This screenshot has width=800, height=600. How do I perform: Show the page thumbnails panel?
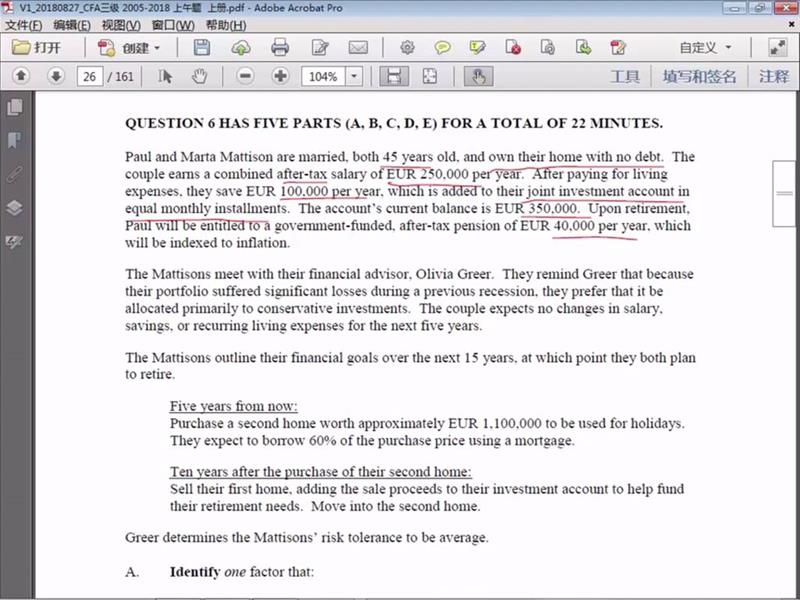coord(15,107)
